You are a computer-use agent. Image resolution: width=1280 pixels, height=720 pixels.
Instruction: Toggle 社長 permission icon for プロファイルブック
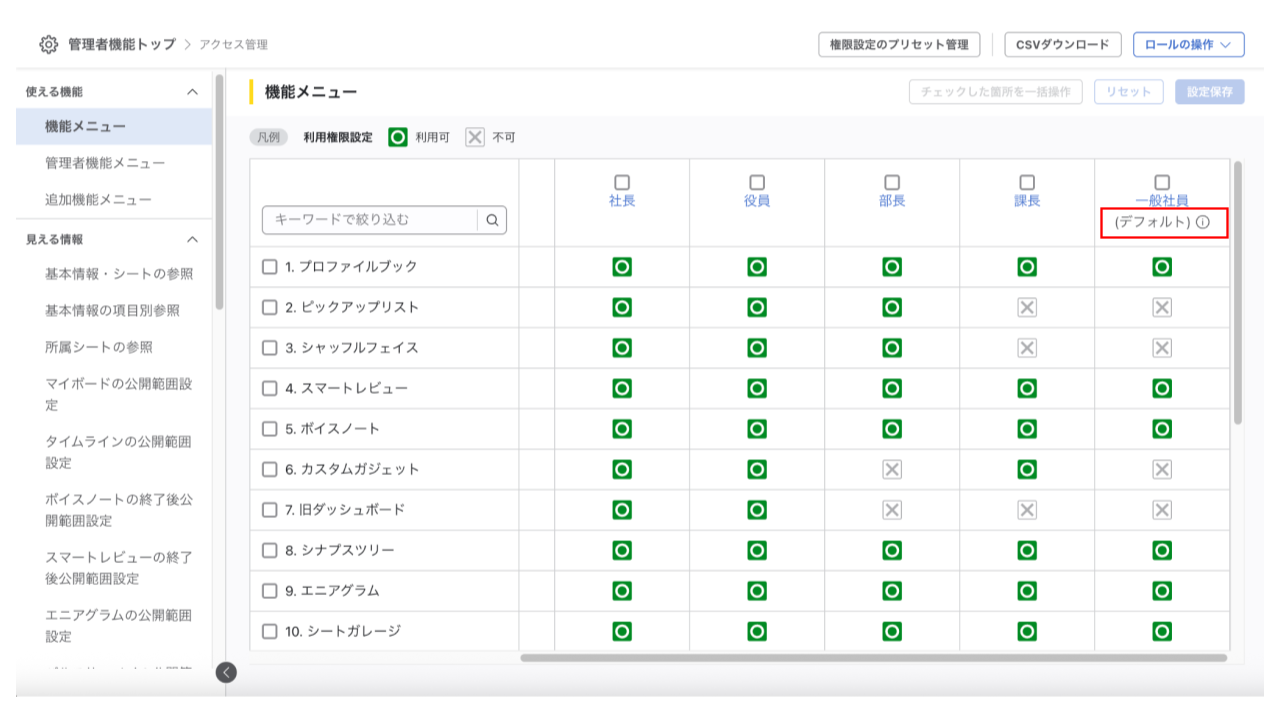(x=622, y=267)
